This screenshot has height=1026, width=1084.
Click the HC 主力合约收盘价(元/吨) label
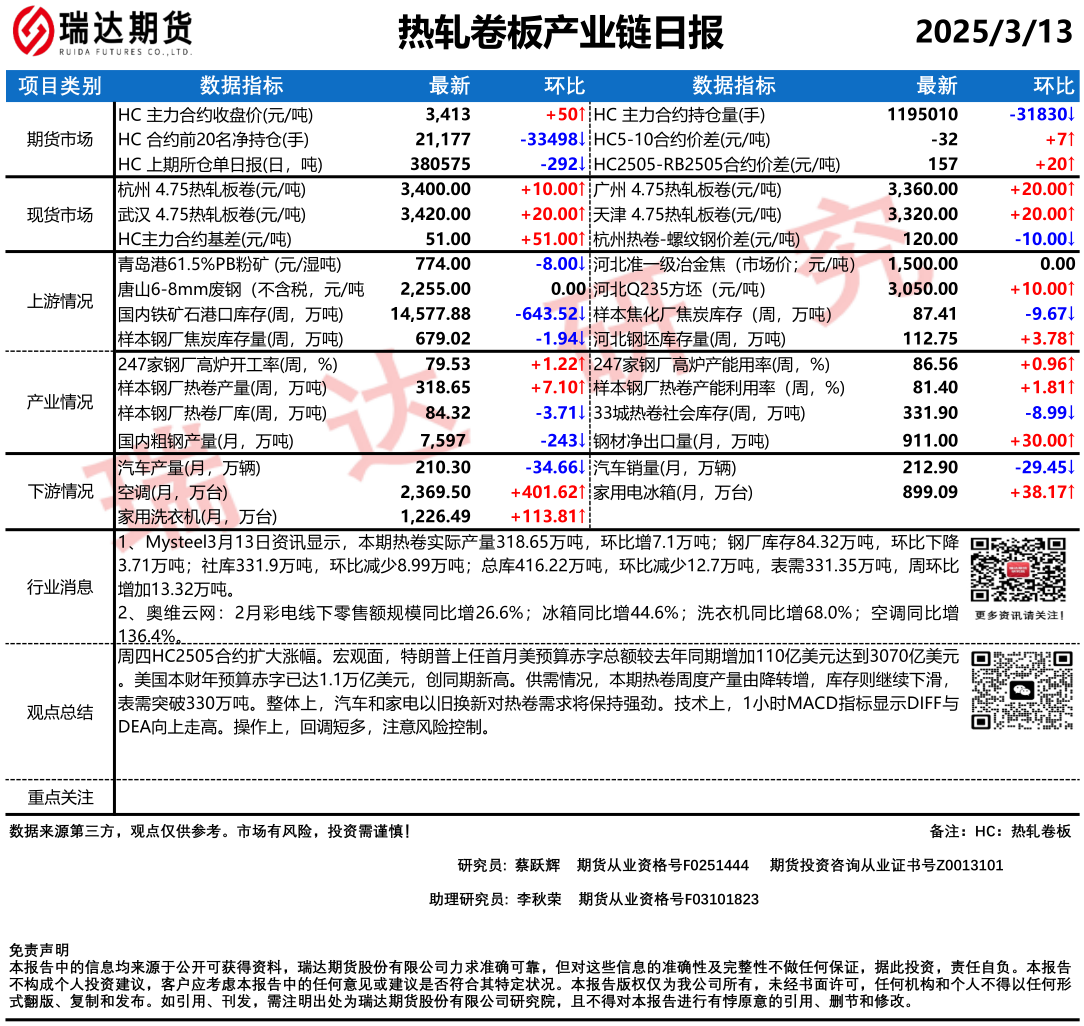pos(215,115)
